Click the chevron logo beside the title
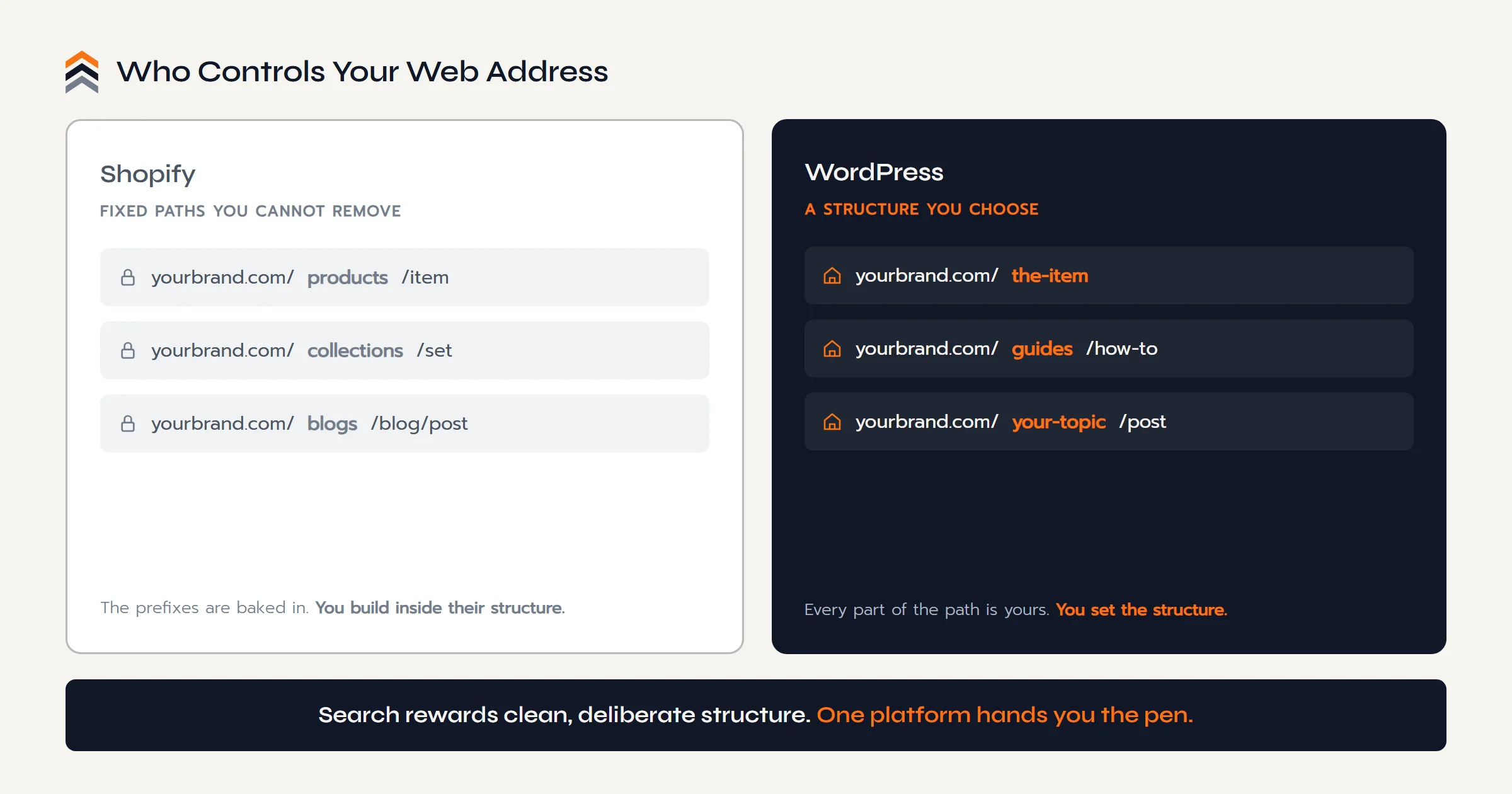This screenshot has height=794, width=1512. (82, 72)
